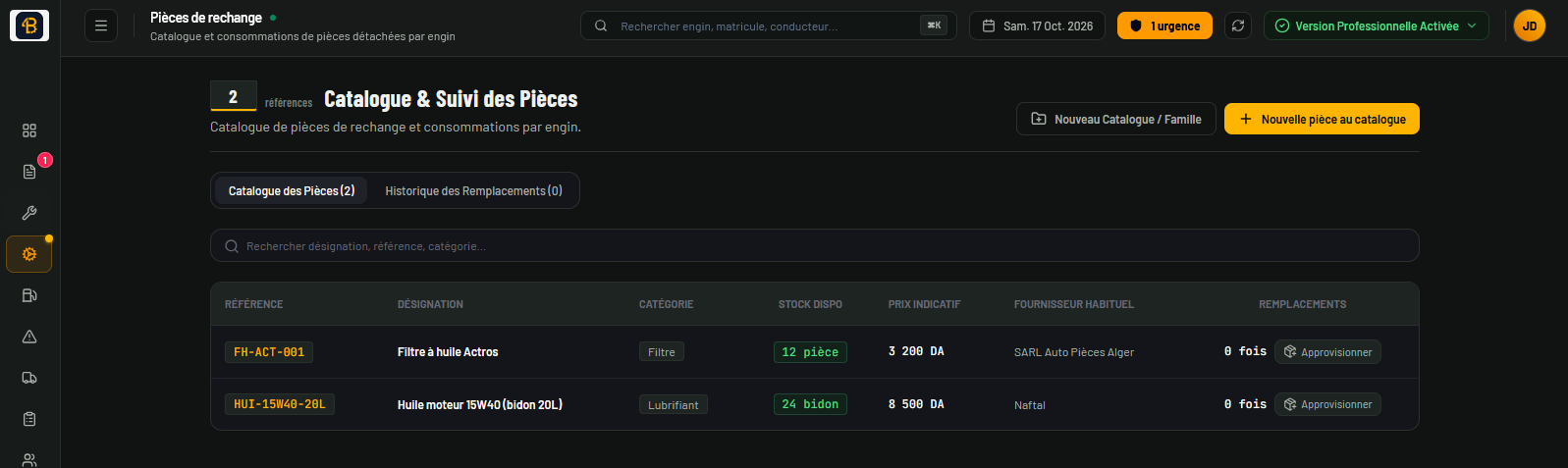Click the refresh sync icon
Viewport: 1568px width, 468px height.
click(1238, 26)
